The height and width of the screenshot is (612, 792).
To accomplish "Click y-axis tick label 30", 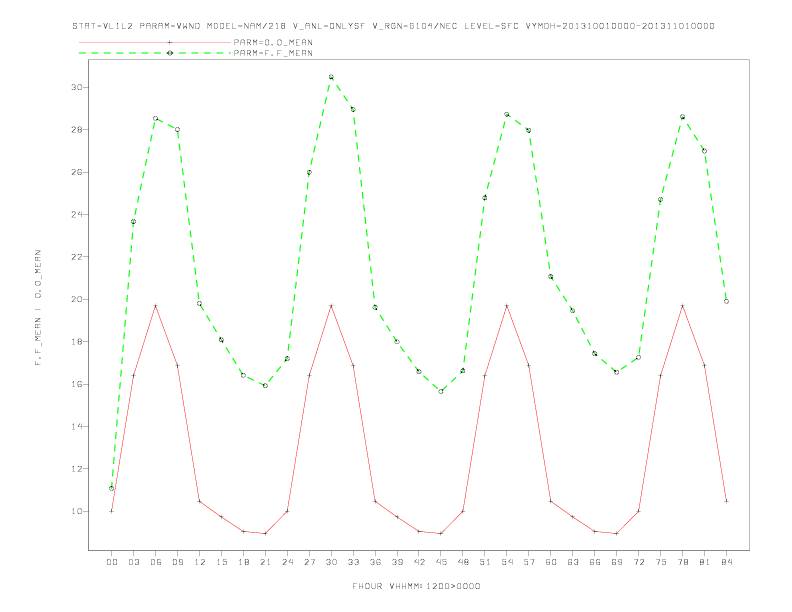I will pyautogui.click(x=76, y=87).
